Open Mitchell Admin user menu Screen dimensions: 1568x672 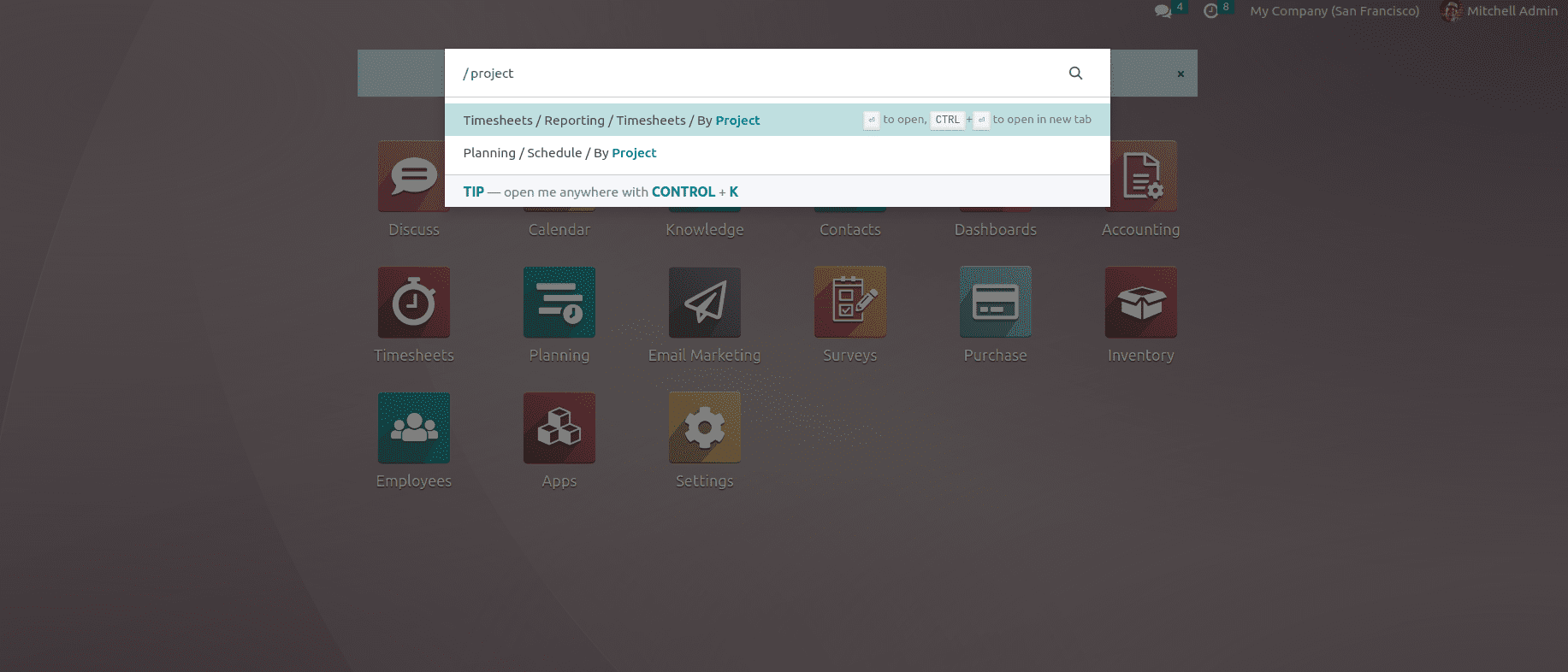click(1500, 11)
